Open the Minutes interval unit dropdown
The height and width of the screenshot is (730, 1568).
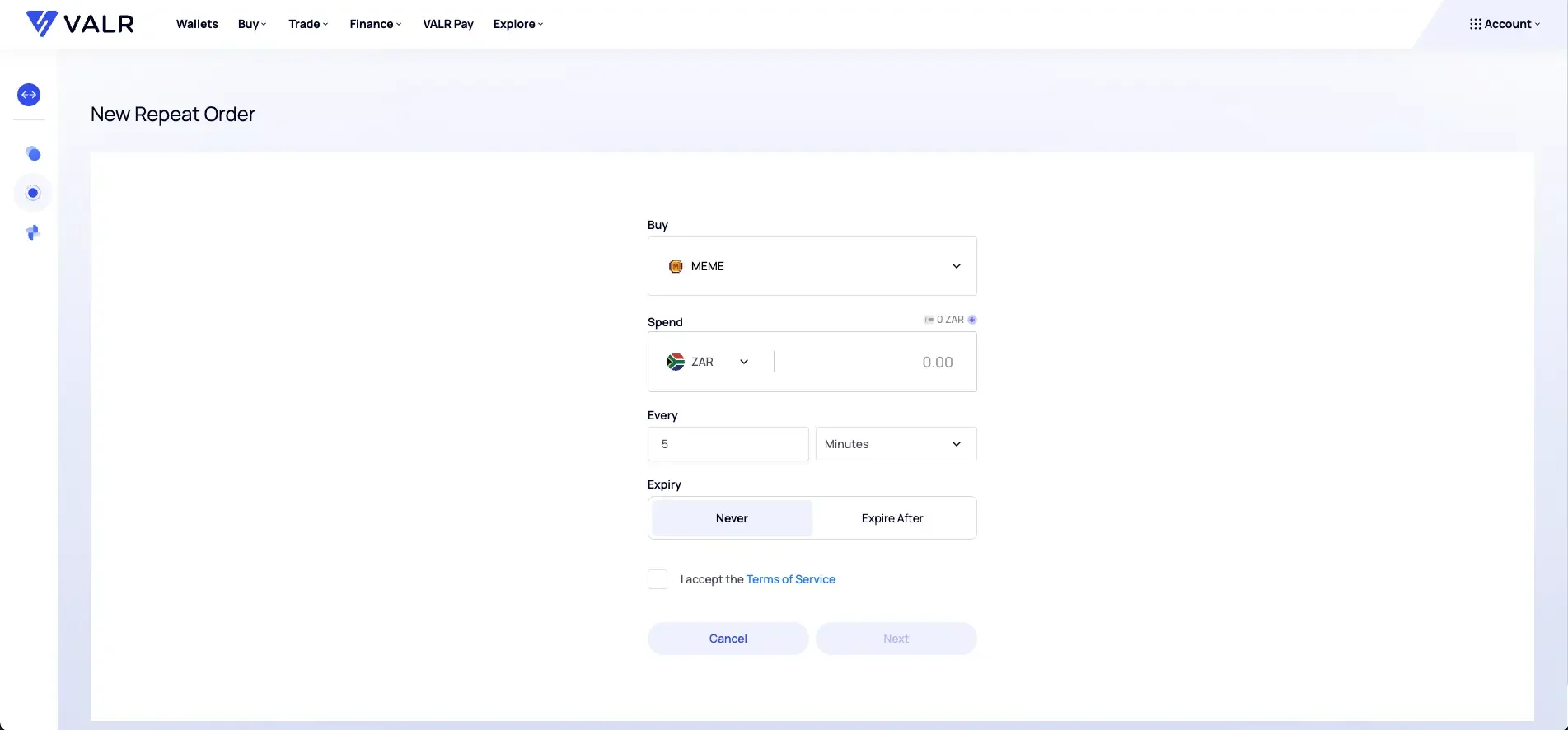[x=896, y=444]
